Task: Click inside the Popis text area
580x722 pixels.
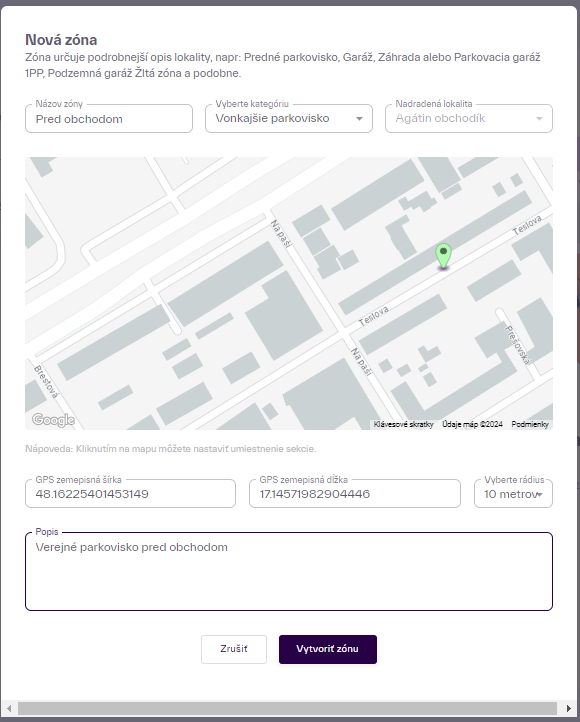Action: [289, 571]
